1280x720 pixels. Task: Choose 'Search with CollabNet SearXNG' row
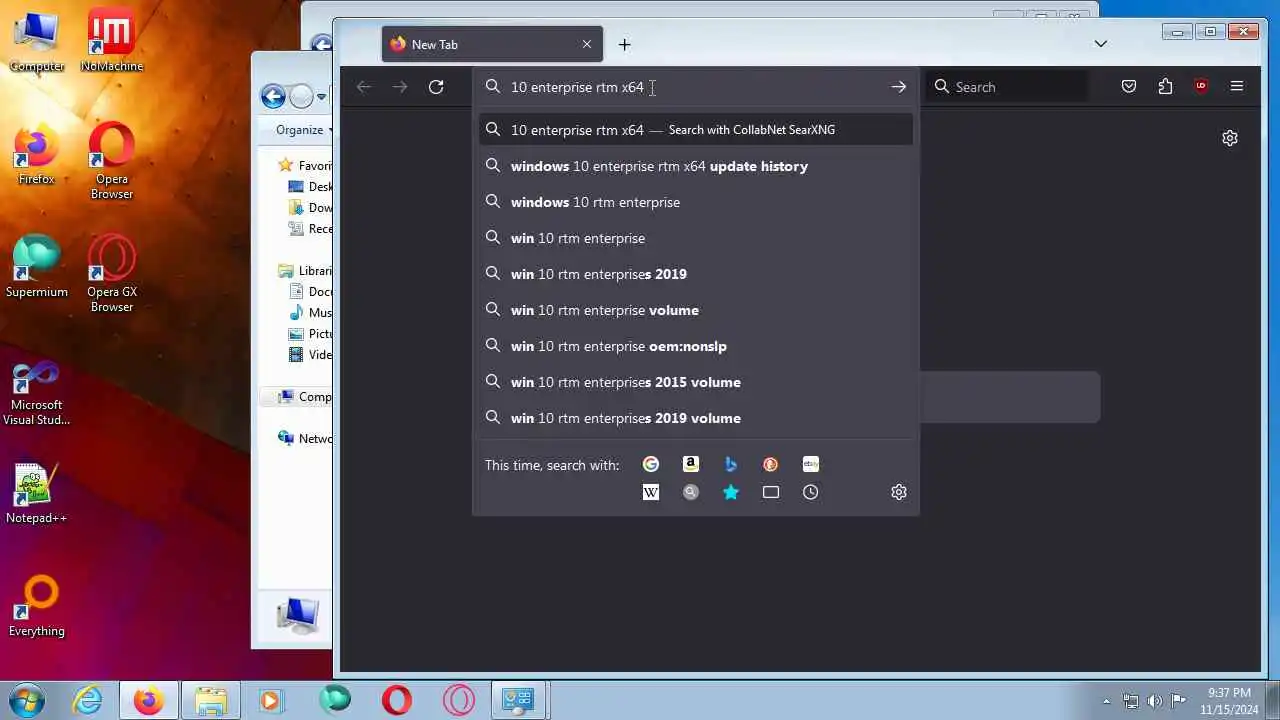pos(696,130)
